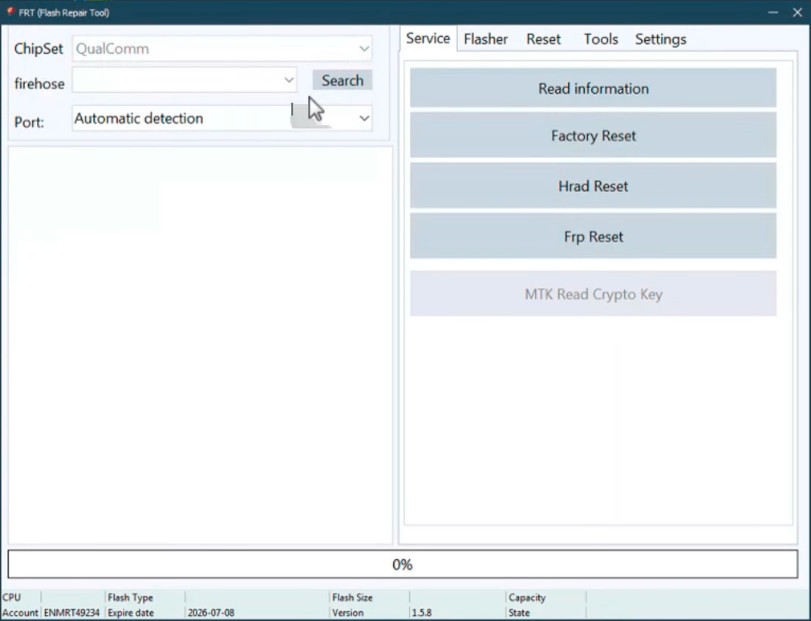
Task: Open the Settings tab
Action: coord(660,39)
